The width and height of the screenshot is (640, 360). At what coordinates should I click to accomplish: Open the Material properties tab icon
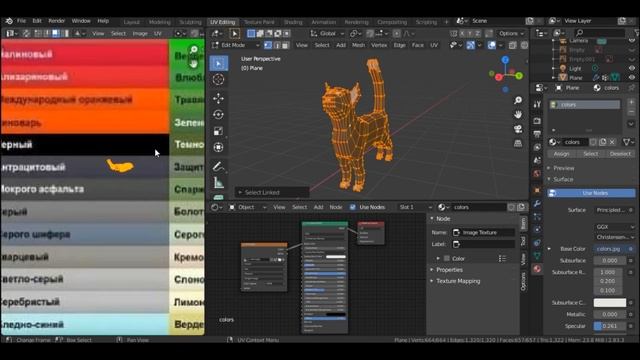(537, 269)
